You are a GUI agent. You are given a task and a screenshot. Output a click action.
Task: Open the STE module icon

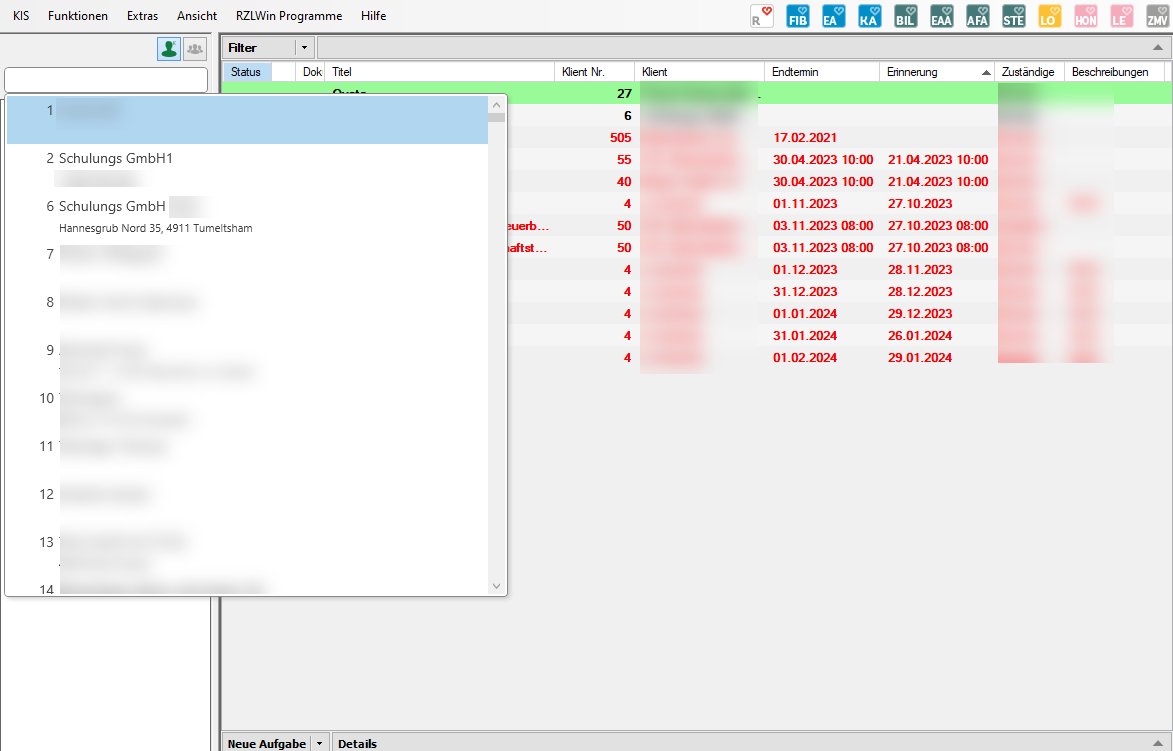(1013, 17)
